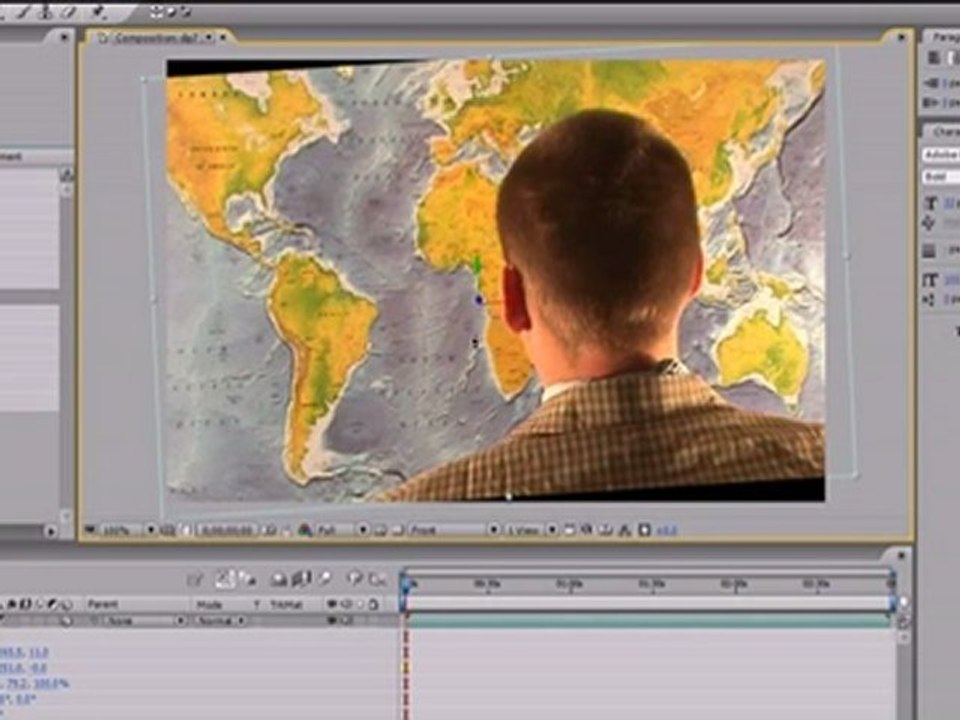Toggle Frame Blending enable in timeline

click(301, 578)
